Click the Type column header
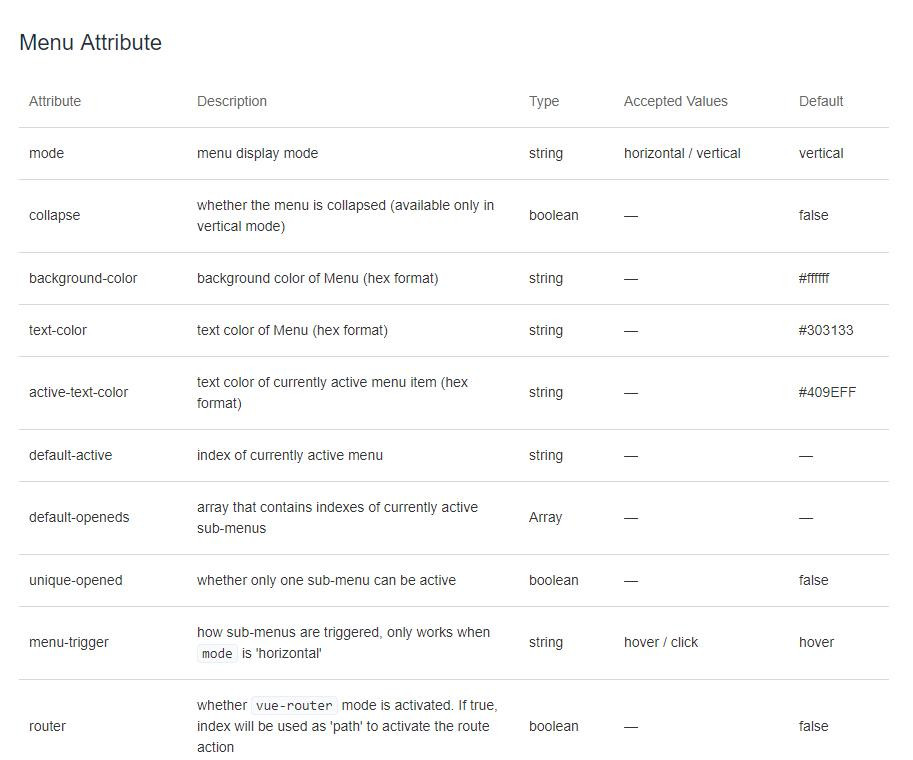 click(544, 101)
